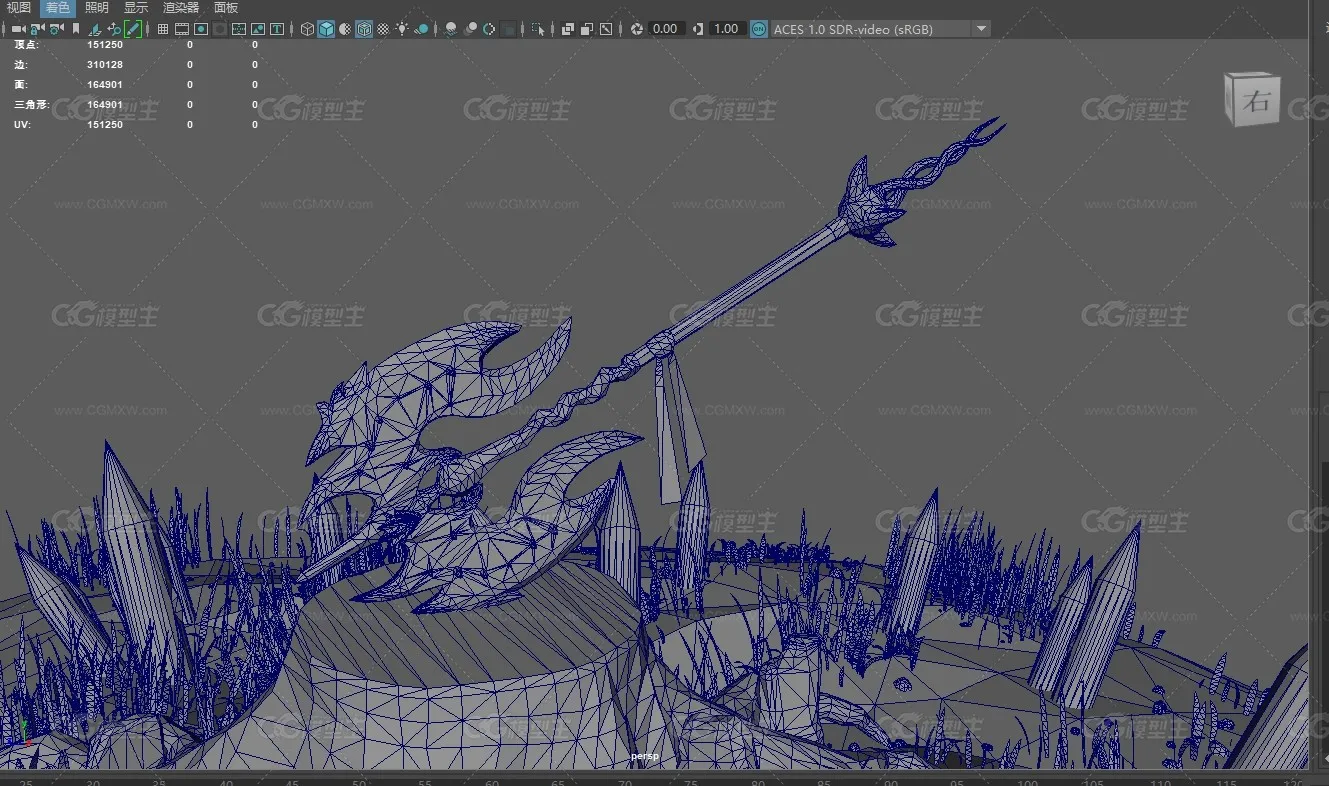This screenshot has width=1329, height=786.
Task: Click the Bookmarks icon
Action: (x=76, y=29)
